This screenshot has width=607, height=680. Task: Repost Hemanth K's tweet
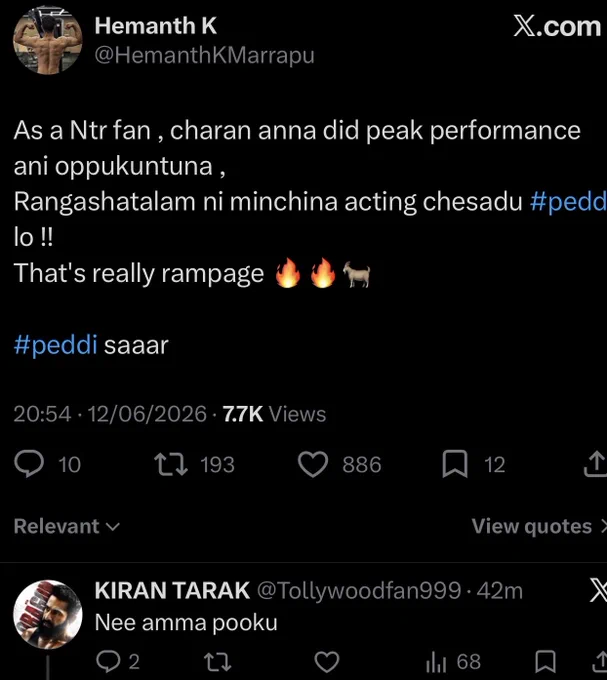pyautogui.click(x=172, y=464)
